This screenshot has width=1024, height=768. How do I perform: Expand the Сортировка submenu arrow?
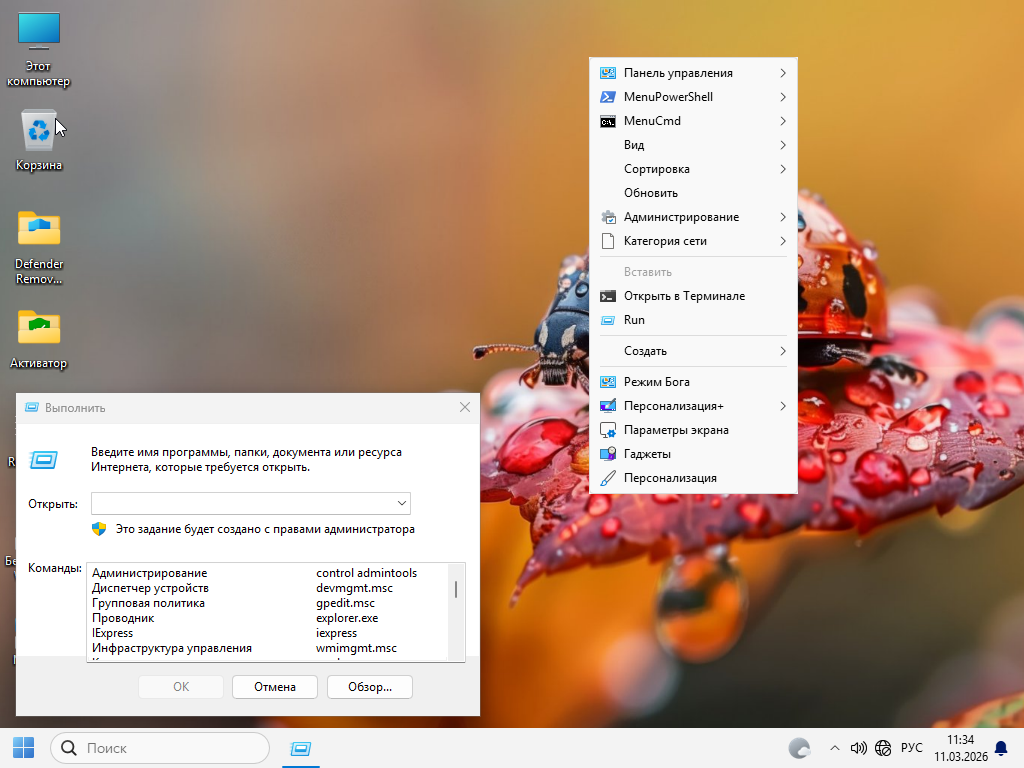tap(782, 169)
